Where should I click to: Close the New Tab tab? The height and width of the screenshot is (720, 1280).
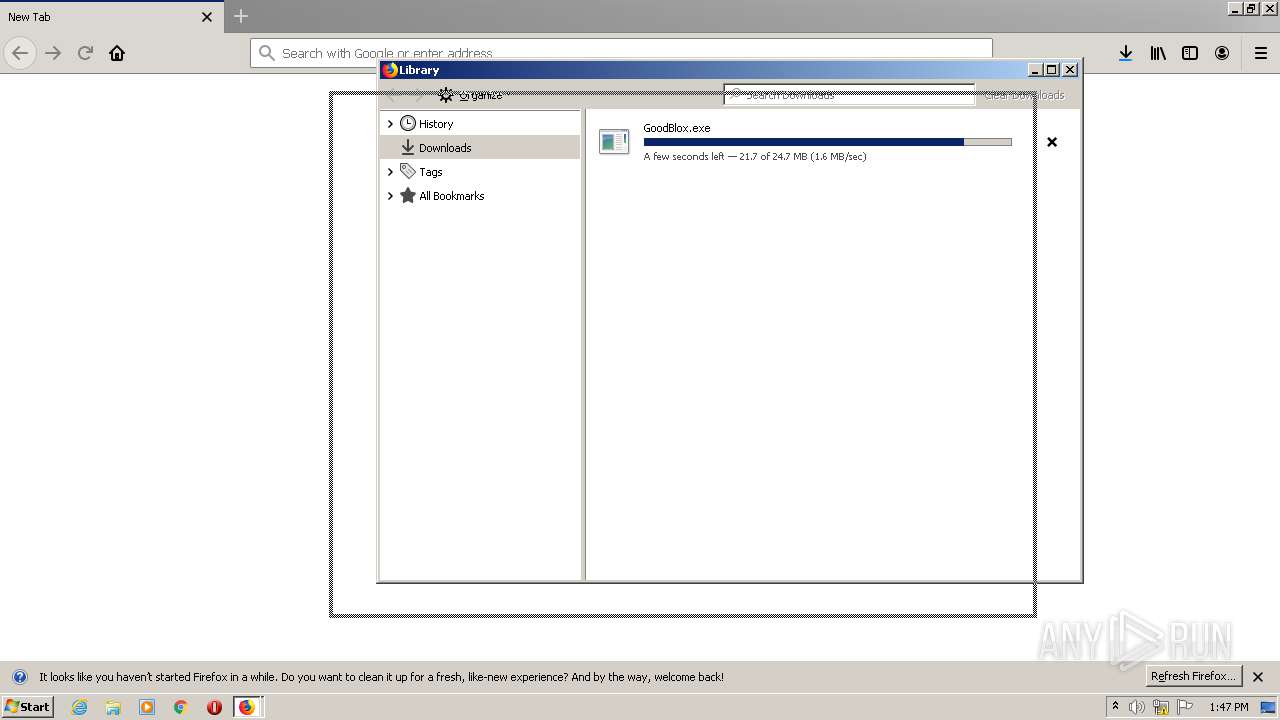point(207,17)
